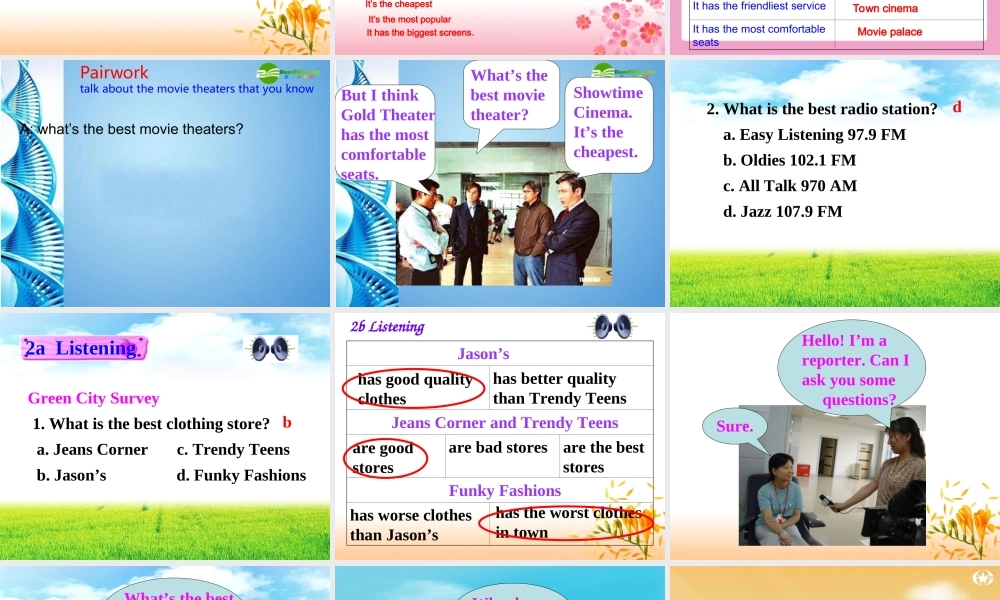Viewport: 1000px width, 600px height.
Task: Click cell 'has better quality than Trendy Teens'
Action: pos(571,388)
